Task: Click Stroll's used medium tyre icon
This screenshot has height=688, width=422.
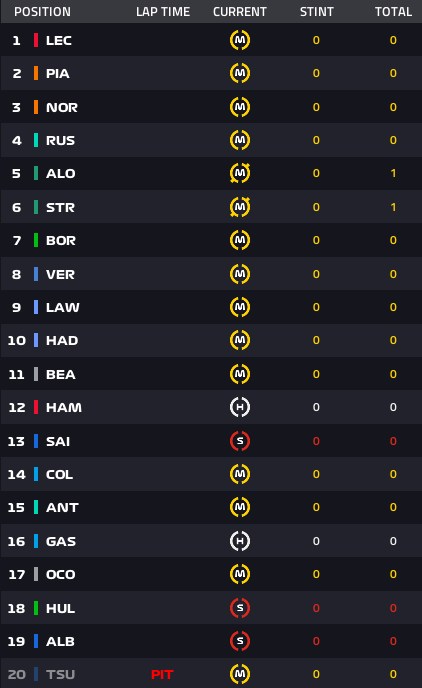Action: (240, 207)
